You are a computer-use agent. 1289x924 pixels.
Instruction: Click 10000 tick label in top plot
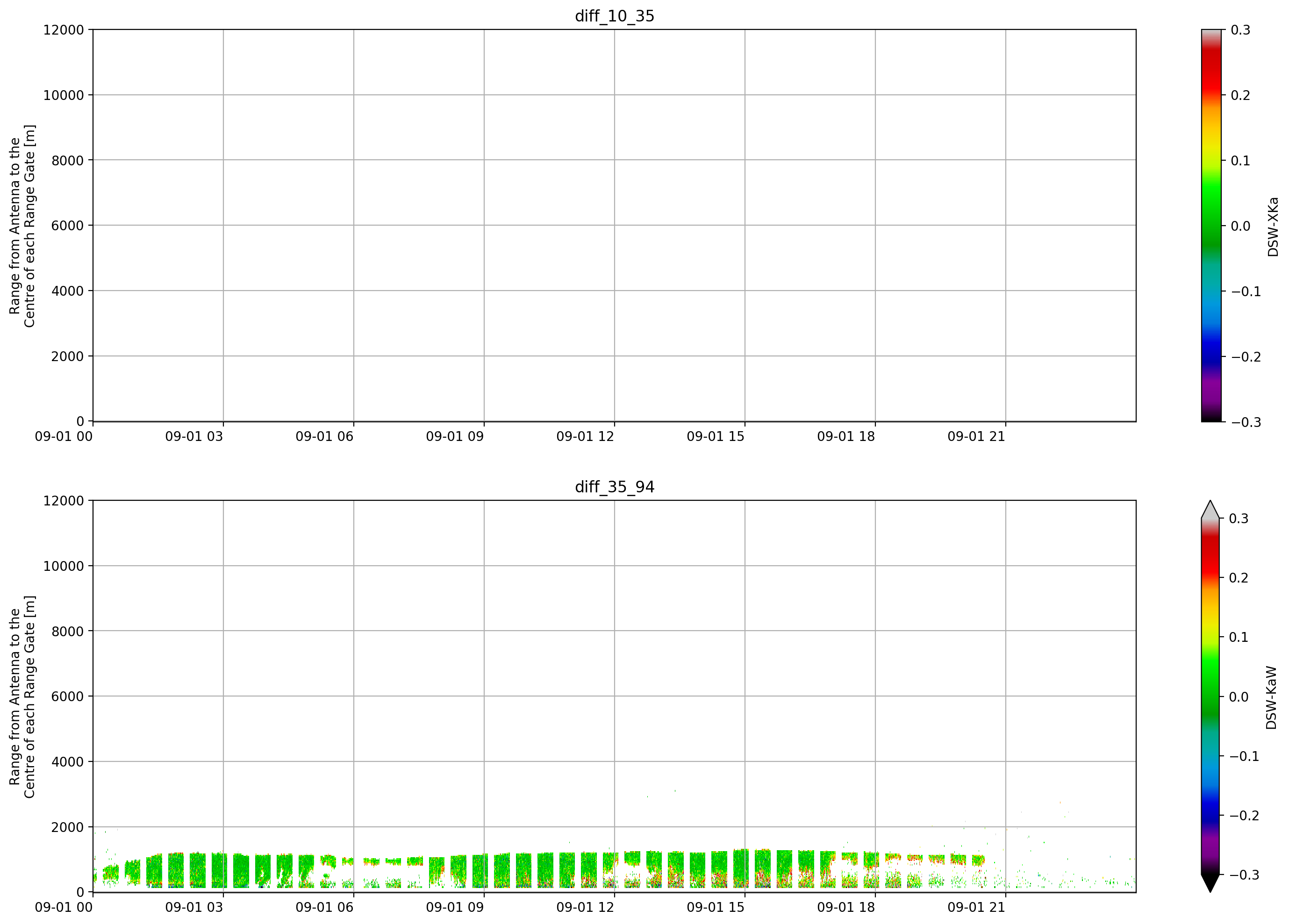tap(64, 95)
